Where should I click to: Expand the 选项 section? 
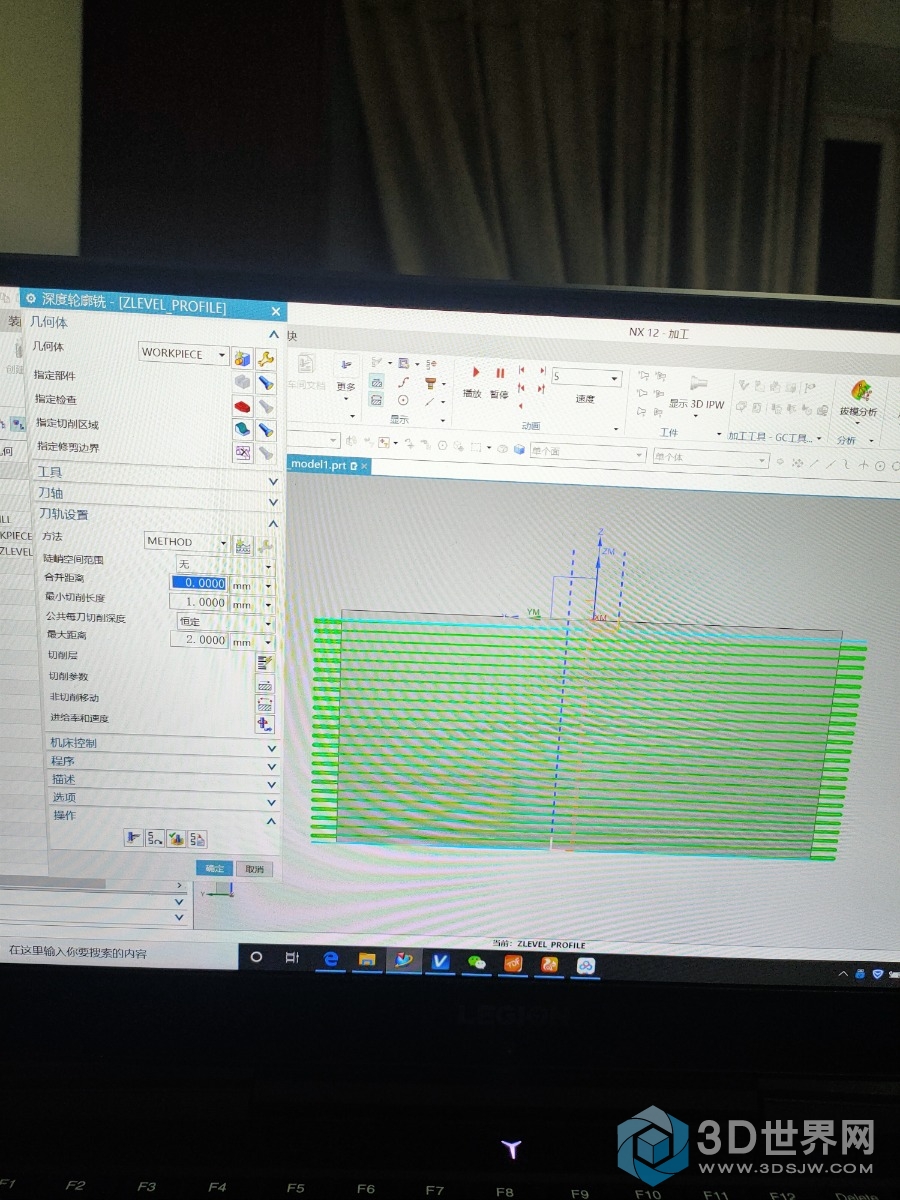pos(272,802)
